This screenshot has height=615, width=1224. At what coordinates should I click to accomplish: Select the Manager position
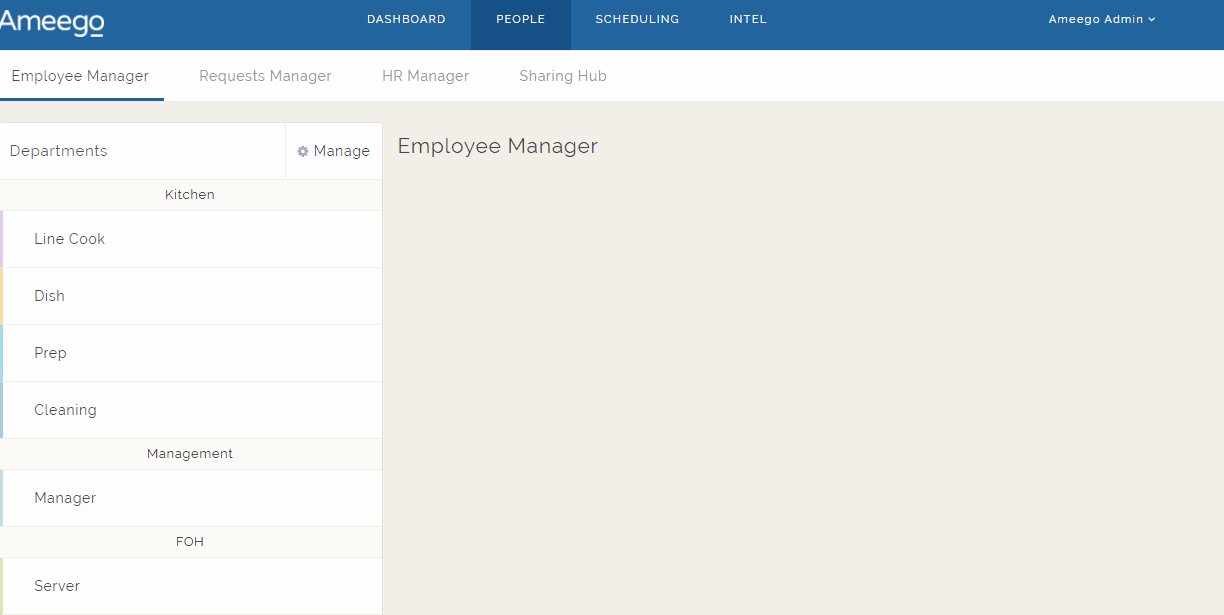pos(65,497)
